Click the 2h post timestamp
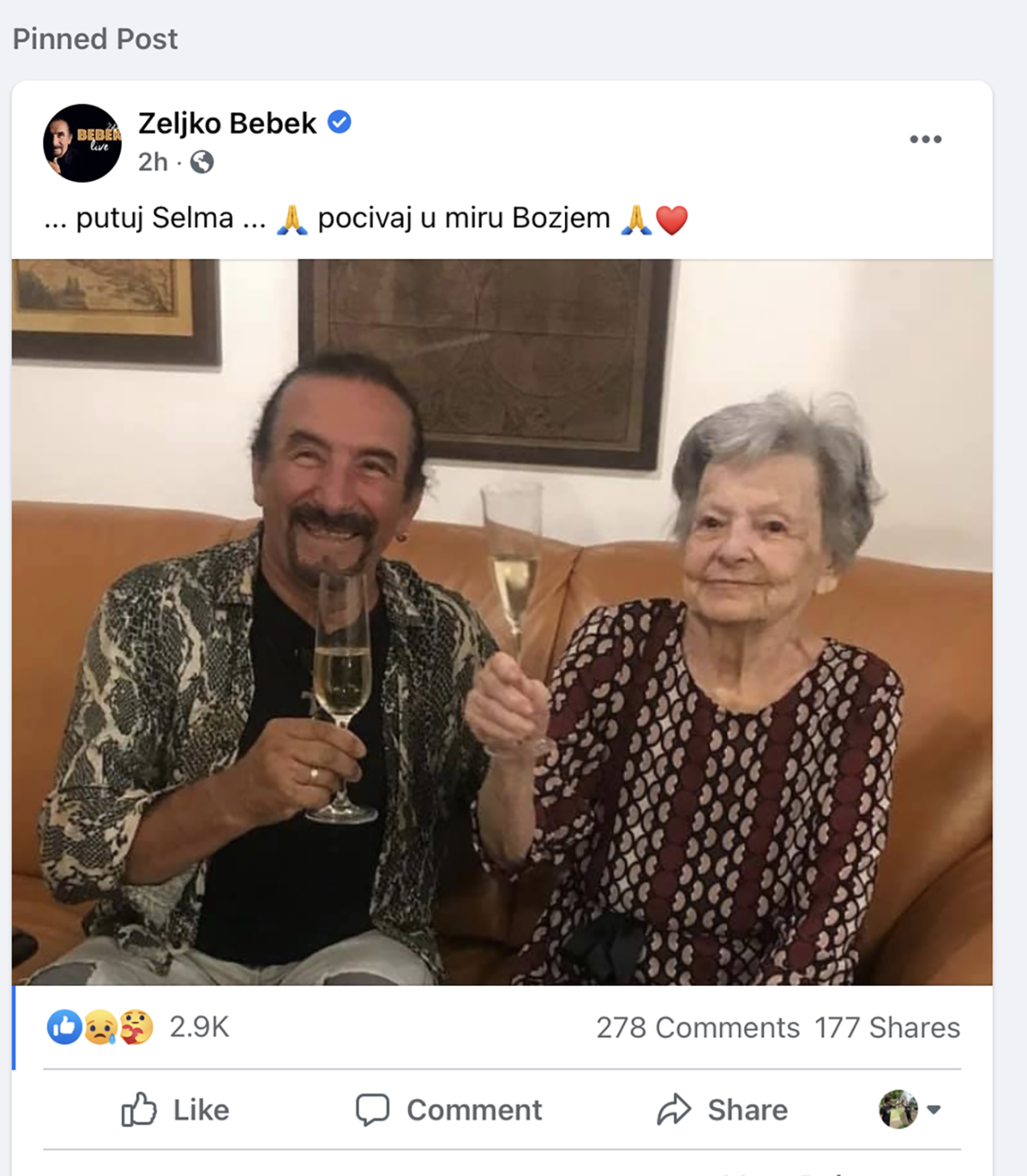 (152, 162)
